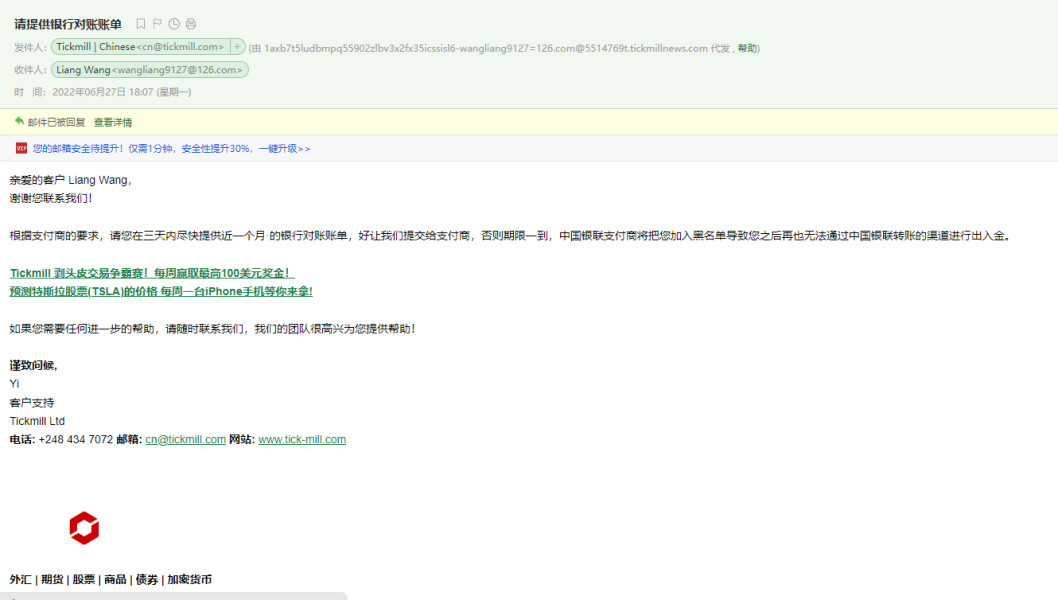
Task: Click the paragraph starting 根据支付商的要求
Action: point(510,236)
